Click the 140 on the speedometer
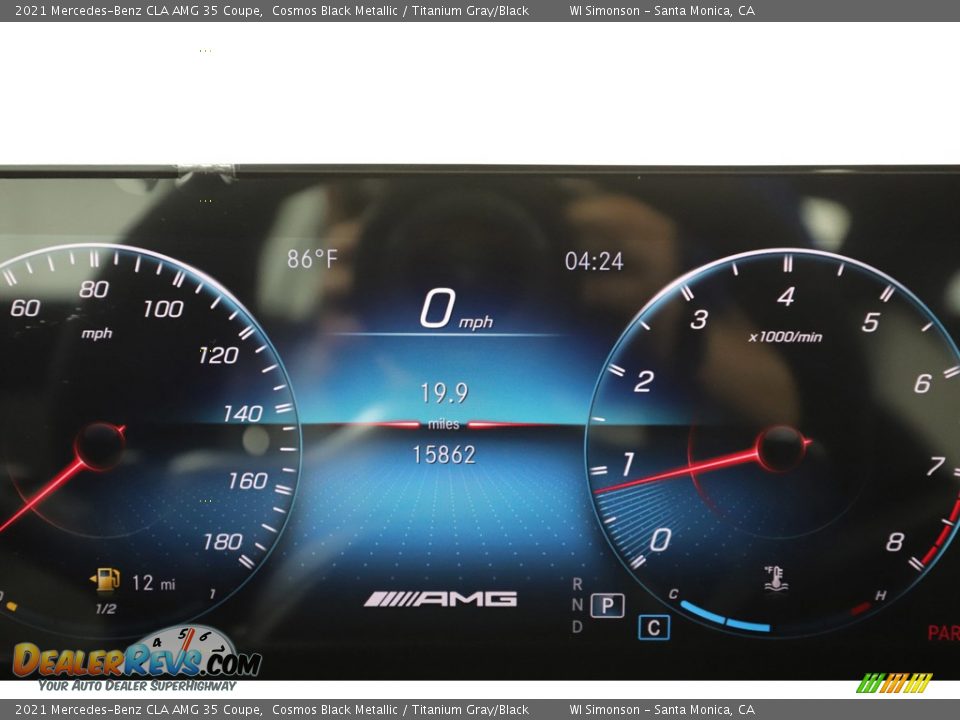960x720 pixels. (243, 414)
